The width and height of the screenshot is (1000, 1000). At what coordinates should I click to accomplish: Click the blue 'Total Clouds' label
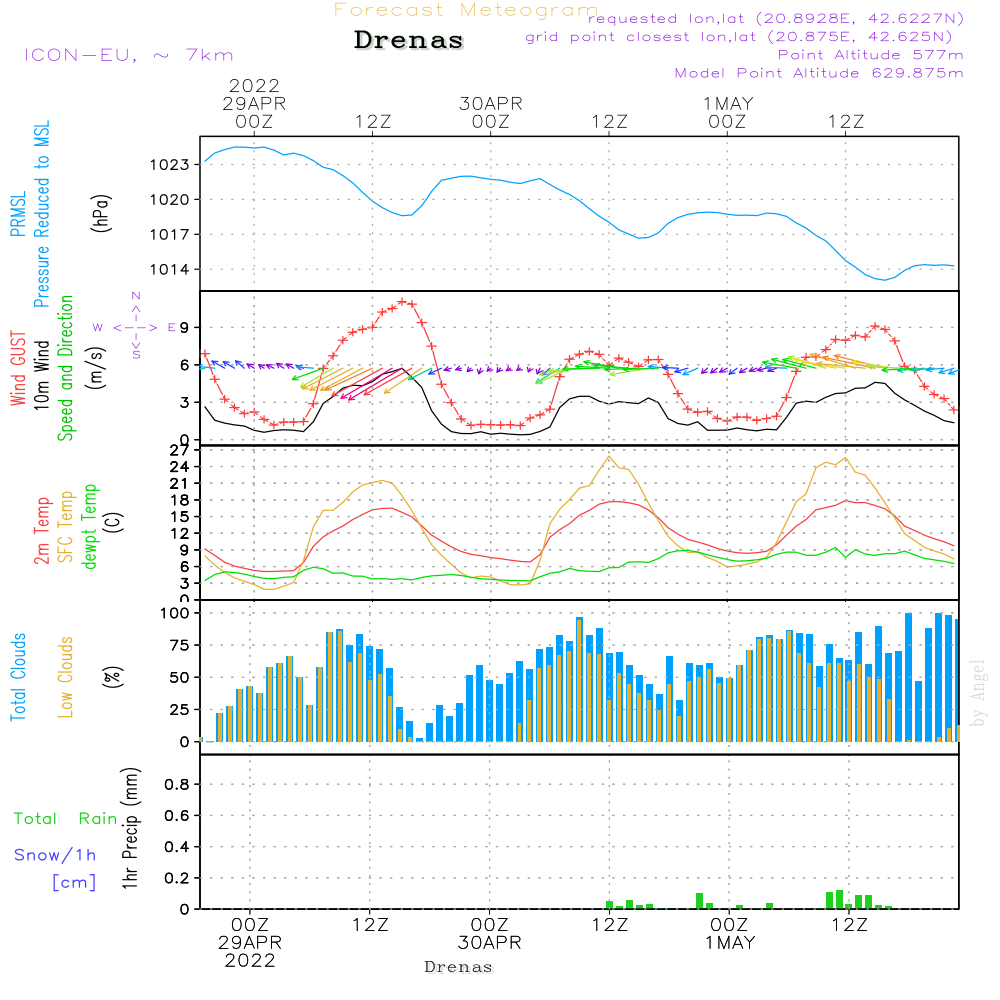18,677
